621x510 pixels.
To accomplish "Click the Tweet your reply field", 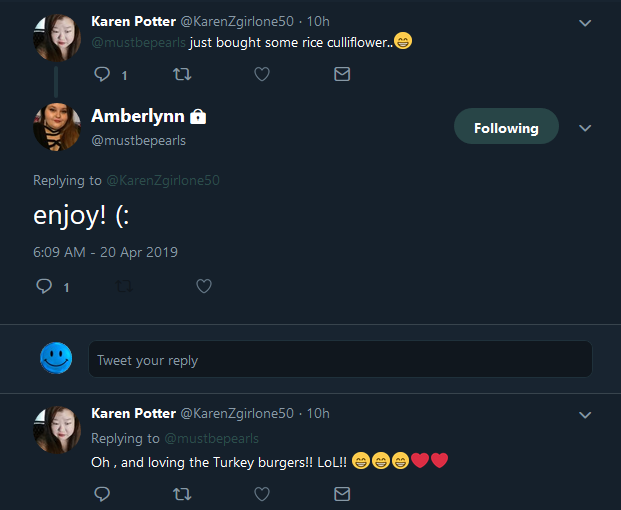I will (340, 359).
